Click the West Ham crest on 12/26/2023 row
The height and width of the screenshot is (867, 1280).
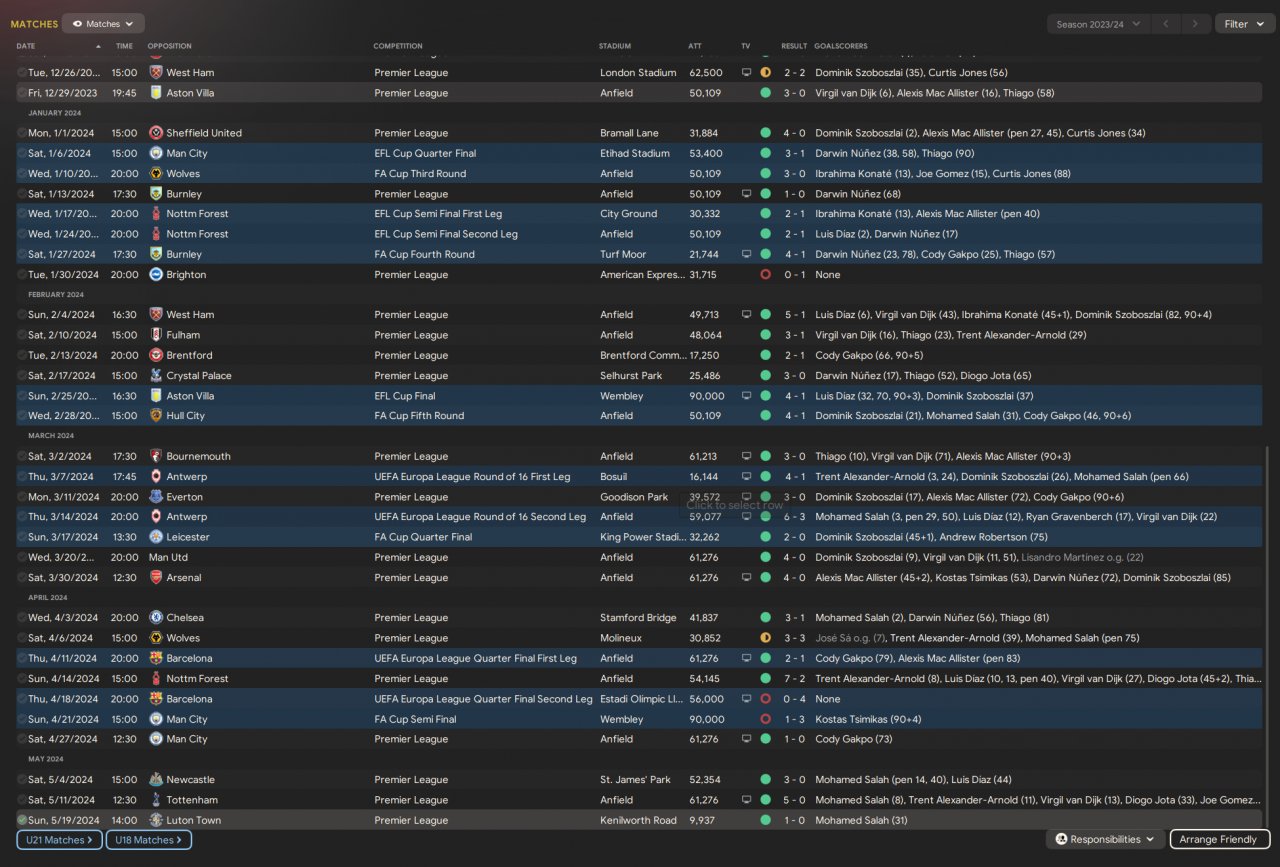155,72
